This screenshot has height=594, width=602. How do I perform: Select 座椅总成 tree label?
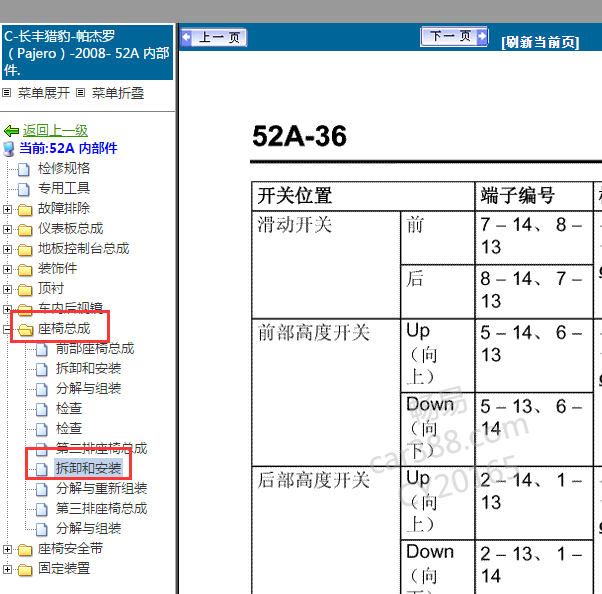coord(64,329)
